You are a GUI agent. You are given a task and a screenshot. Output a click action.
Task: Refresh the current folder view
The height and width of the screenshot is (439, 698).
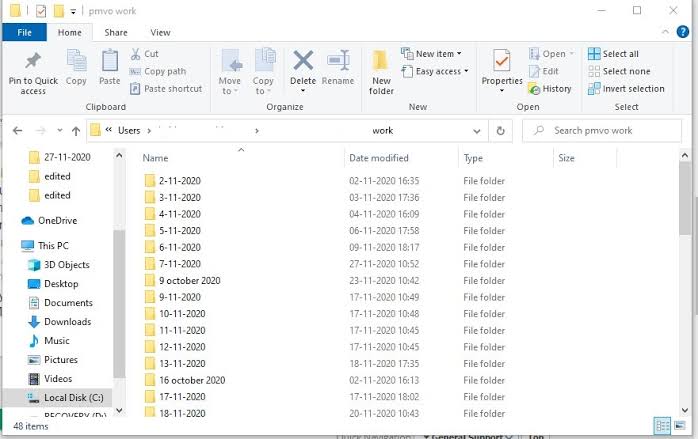coord(501,131)
